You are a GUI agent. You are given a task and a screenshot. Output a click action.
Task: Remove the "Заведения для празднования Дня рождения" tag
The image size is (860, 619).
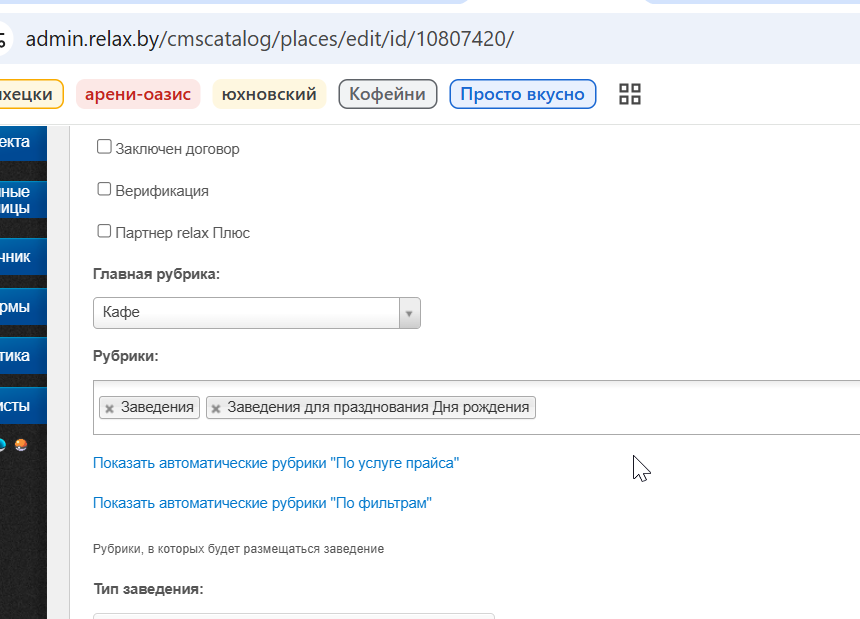pyautogui.click(x=216, y=408)
